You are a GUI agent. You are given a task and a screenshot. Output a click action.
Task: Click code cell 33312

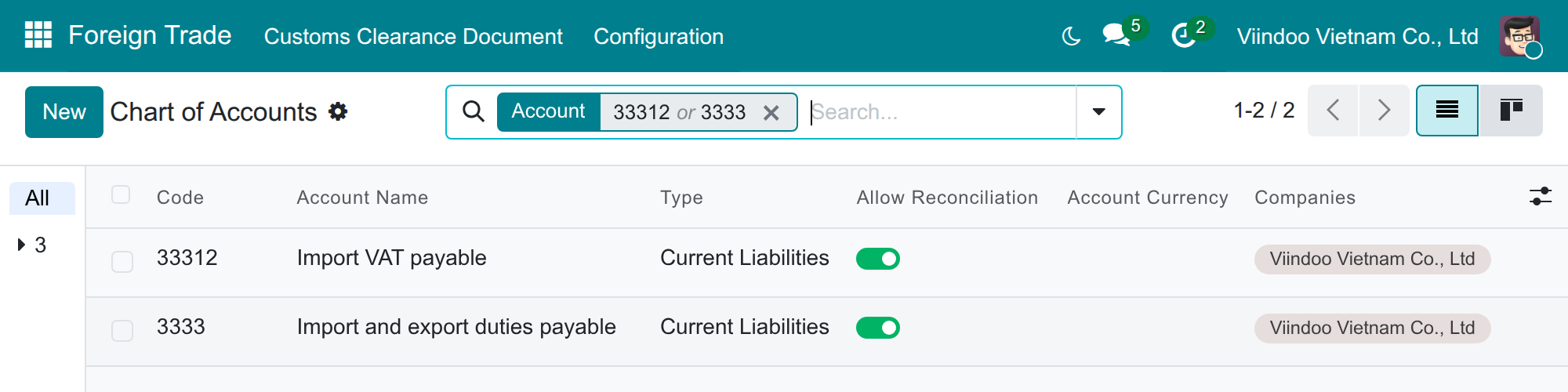(187, 258)
